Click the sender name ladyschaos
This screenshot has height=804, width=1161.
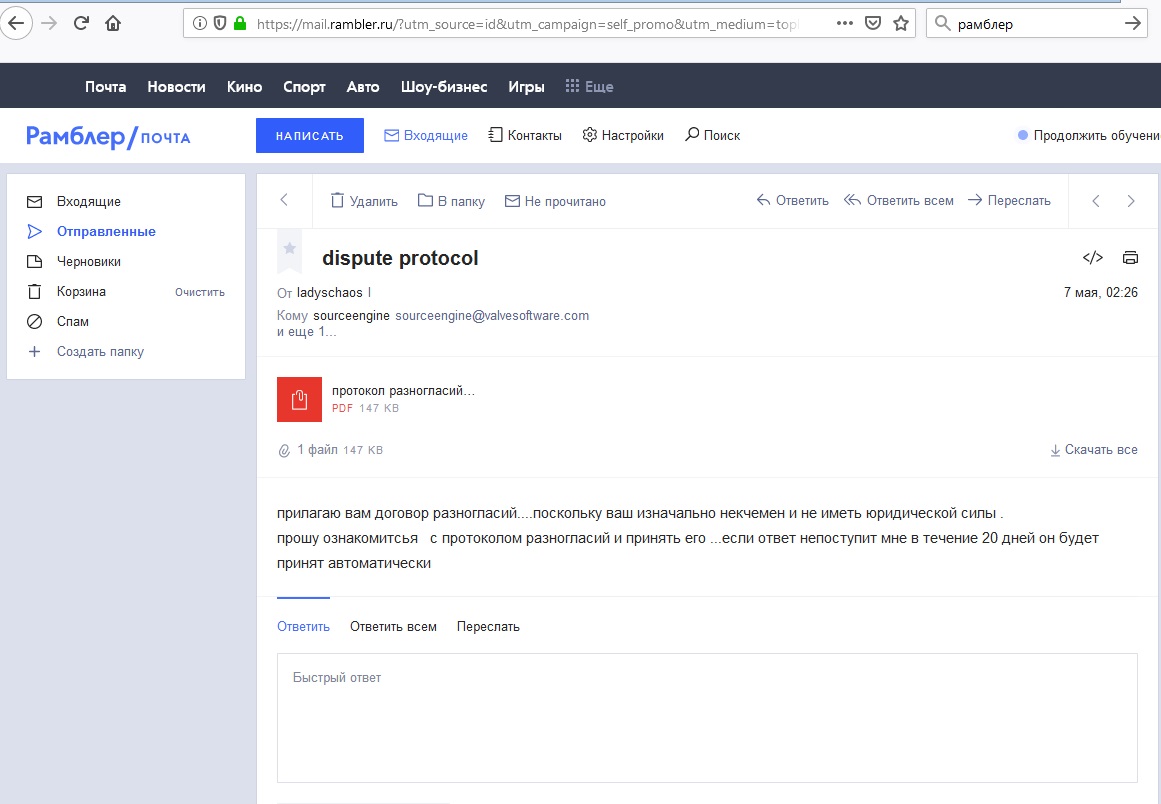click(329, 292)
